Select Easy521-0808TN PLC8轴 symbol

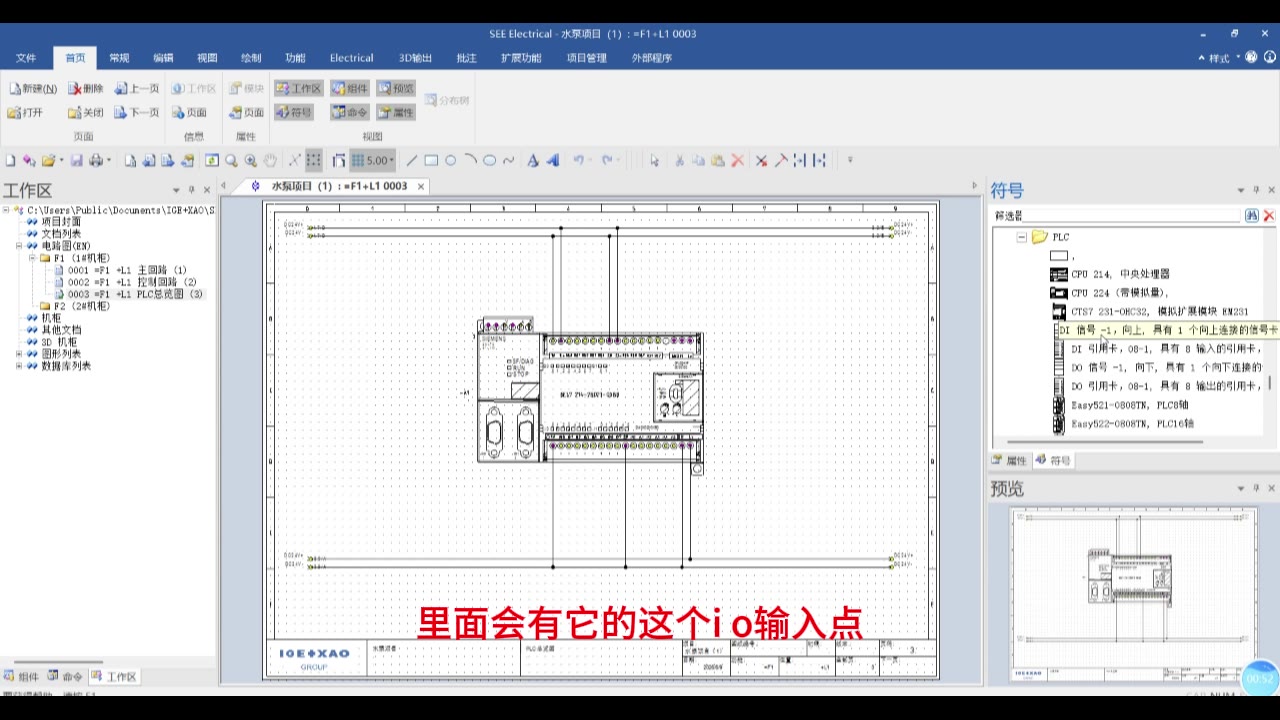pos(1132,405)
